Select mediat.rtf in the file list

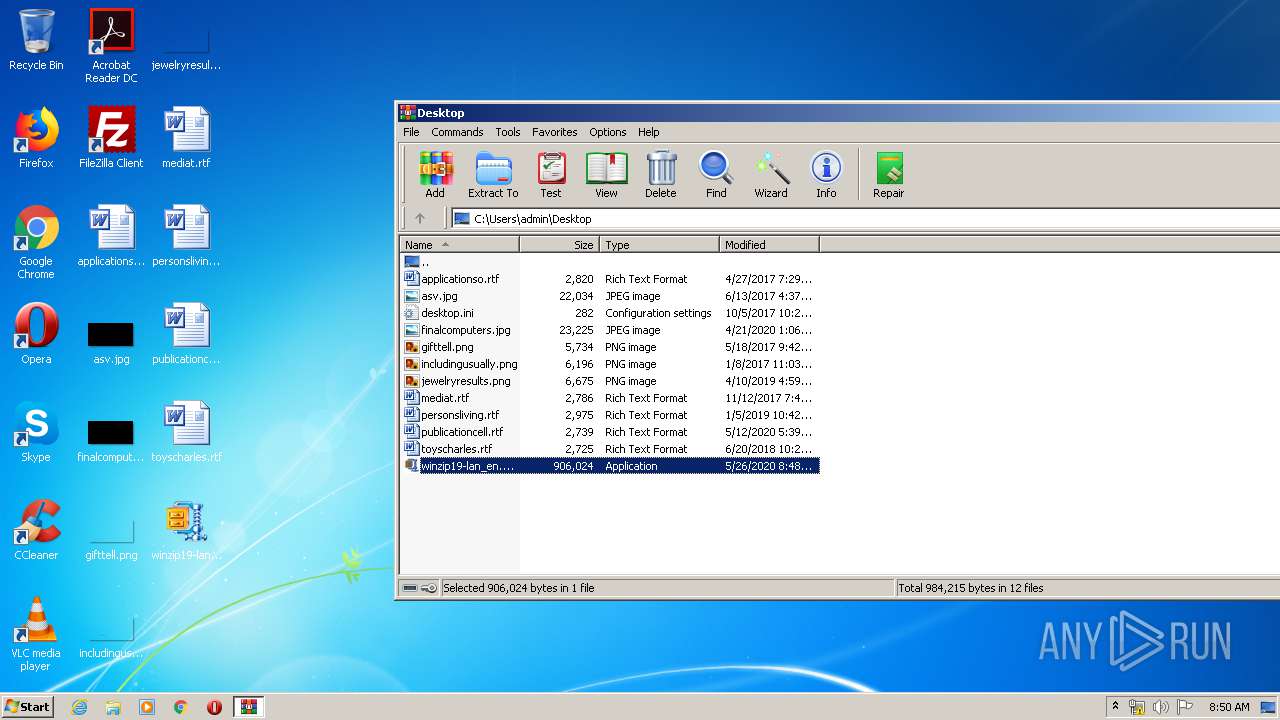[610, 398]
